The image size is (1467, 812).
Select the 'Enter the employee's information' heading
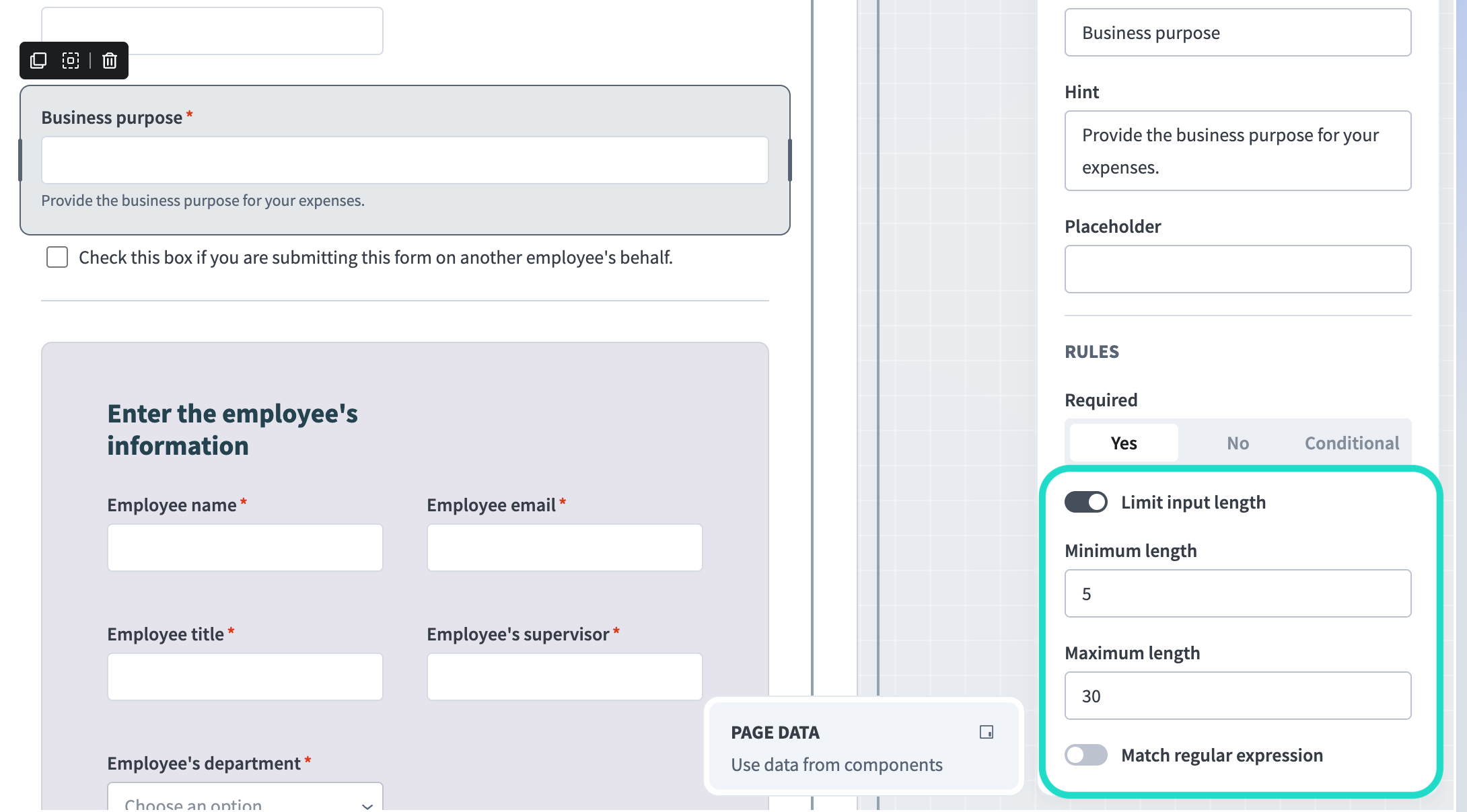click(x=232, y=429)
